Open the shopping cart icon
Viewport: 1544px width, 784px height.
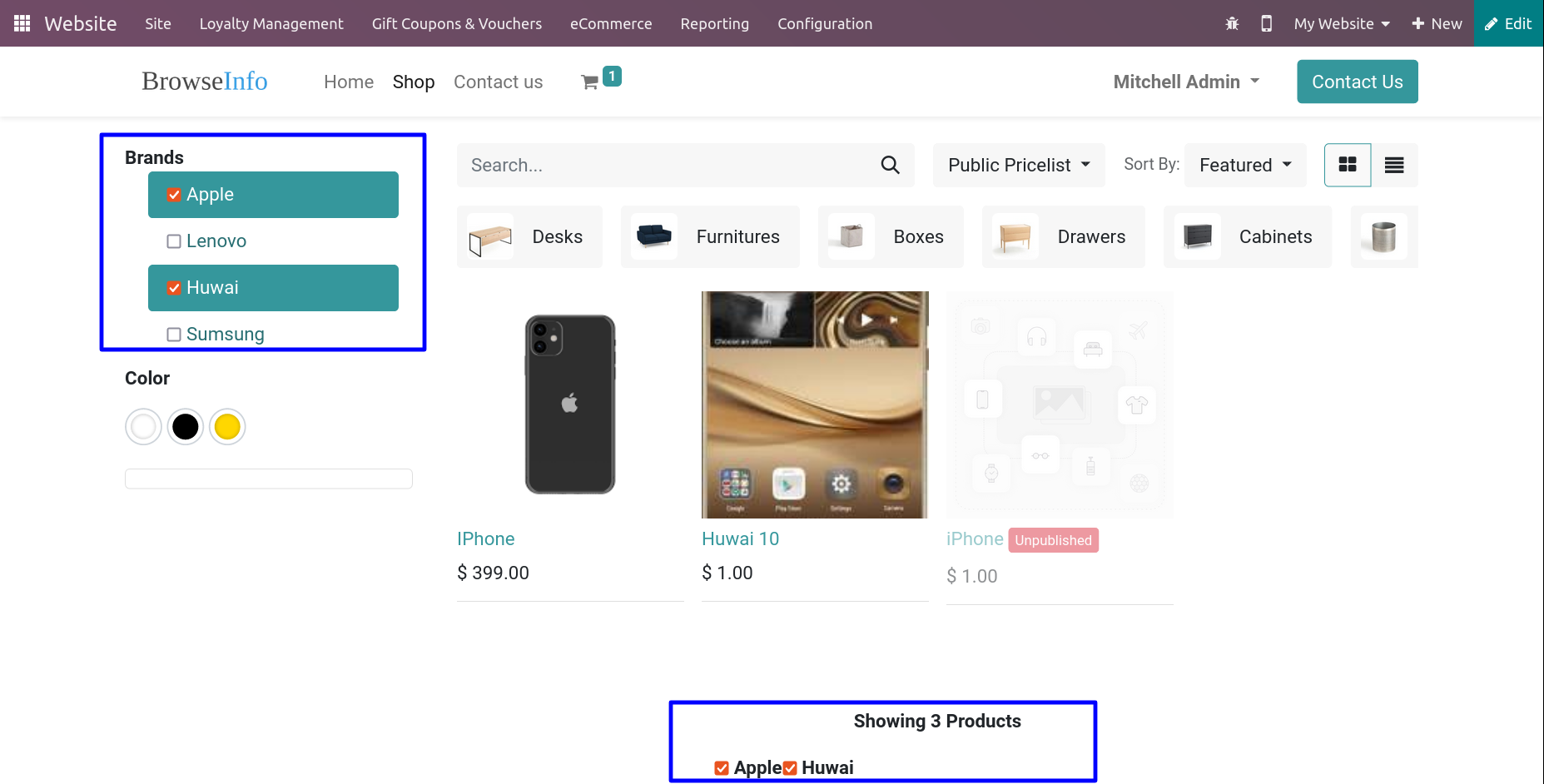[x=590, y=82]
